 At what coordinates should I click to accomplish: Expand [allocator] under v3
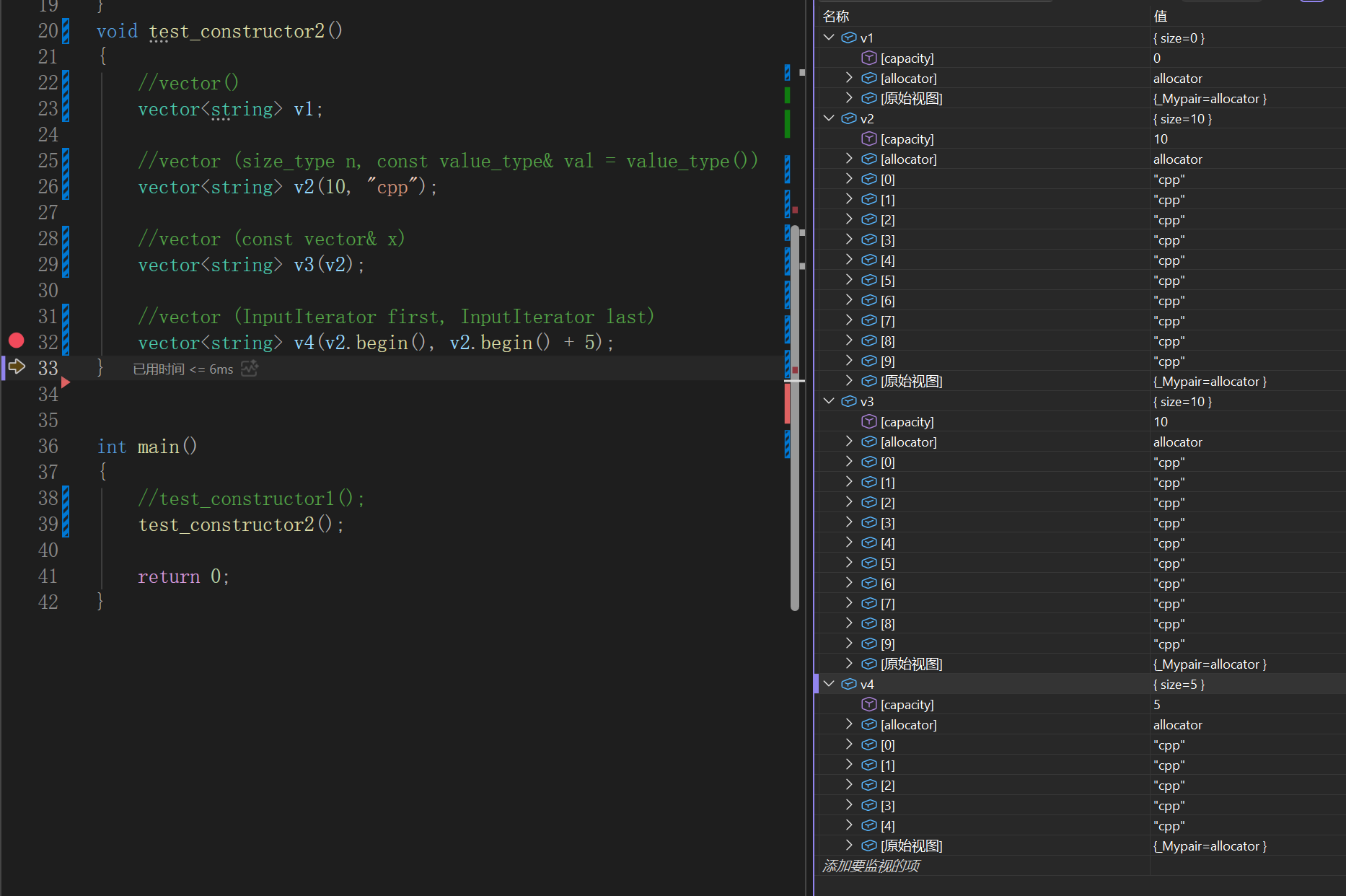click(x=849, y=442)
